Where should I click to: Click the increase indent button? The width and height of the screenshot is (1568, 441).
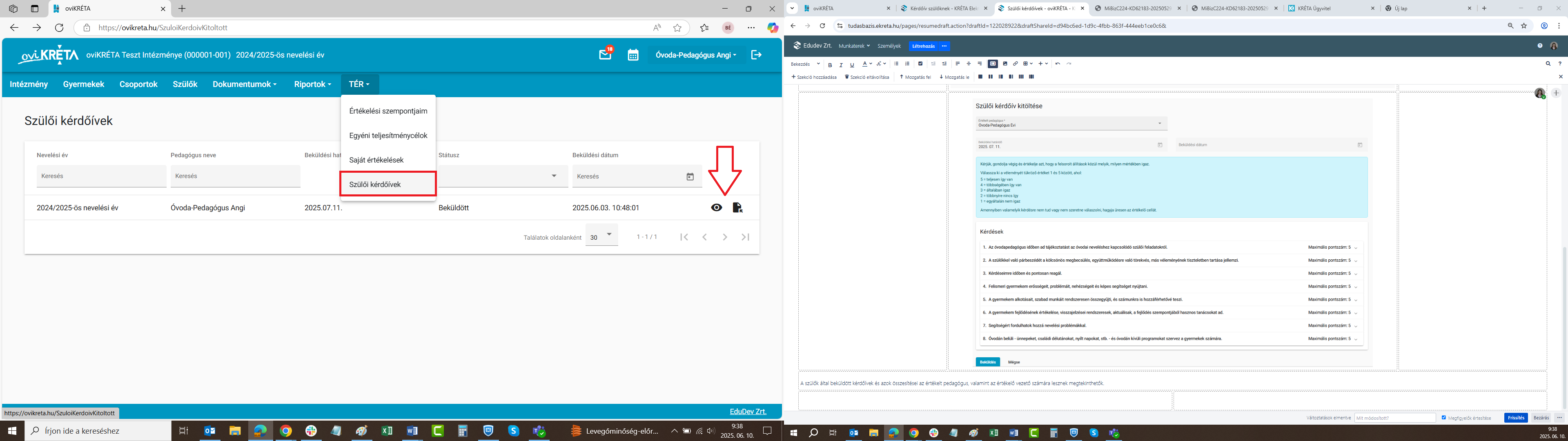[x=945, y=64]
